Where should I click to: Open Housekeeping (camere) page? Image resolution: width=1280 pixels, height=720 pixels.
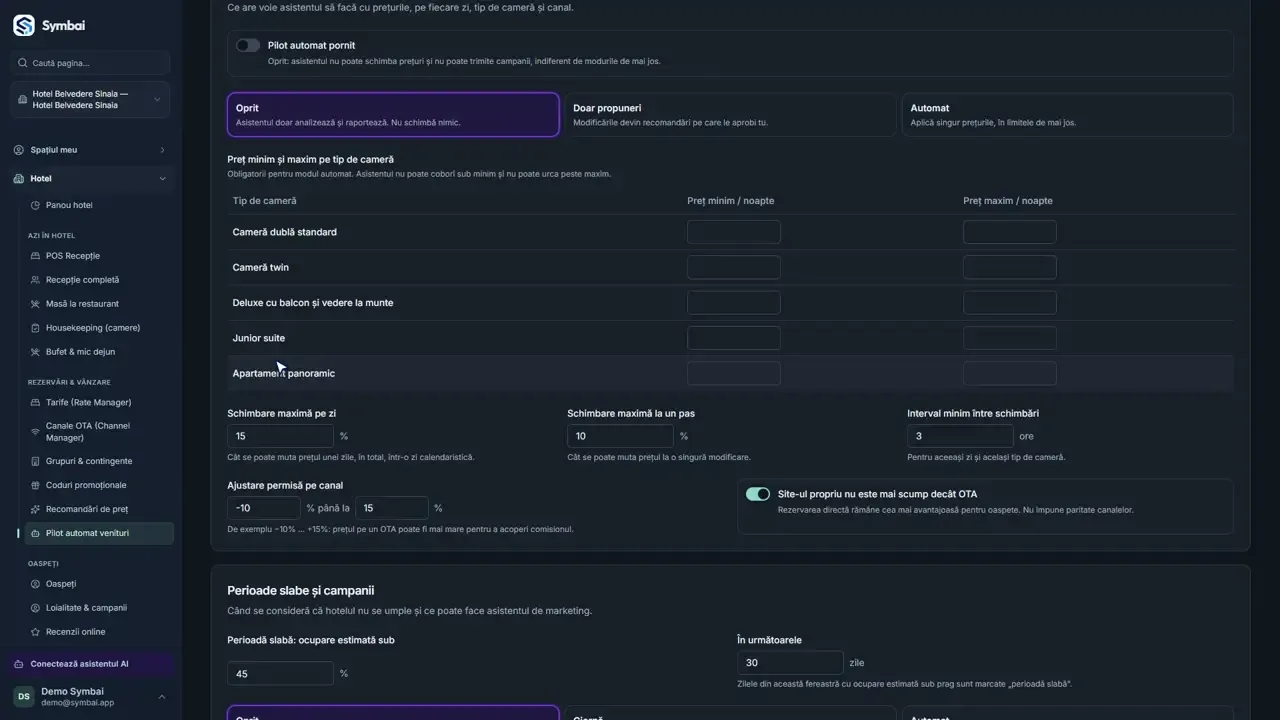pyautogui.click(x=93, y=328)
